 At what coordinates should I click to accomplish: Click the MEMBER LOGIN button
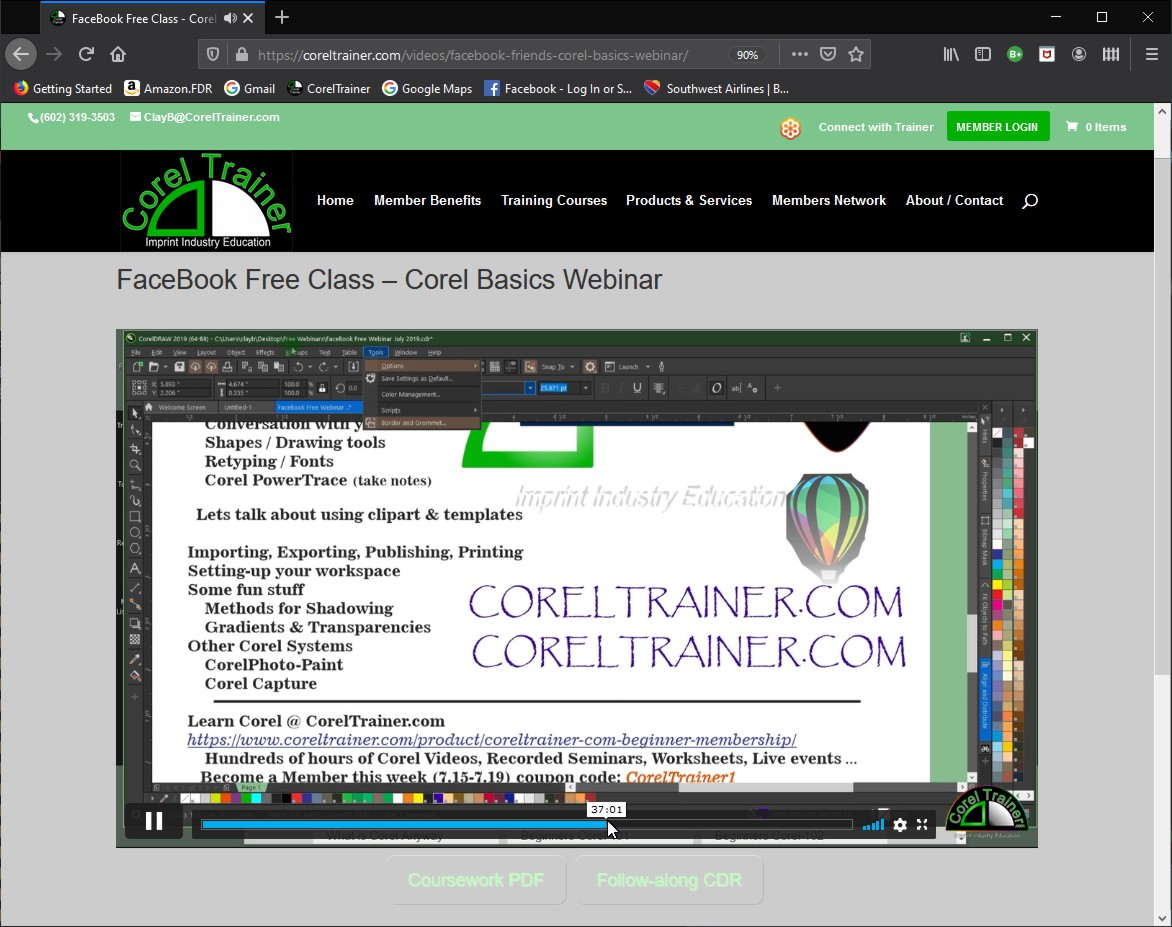pos(998,126)
